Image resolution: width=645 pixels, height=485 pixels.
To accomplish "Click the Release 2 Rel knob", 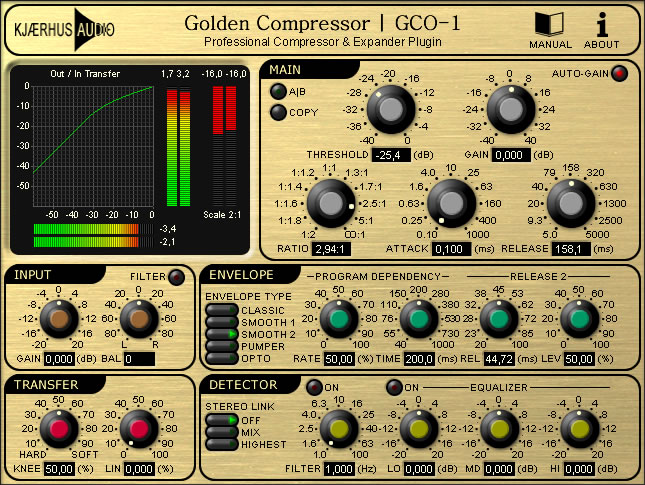I will (499, 319).
